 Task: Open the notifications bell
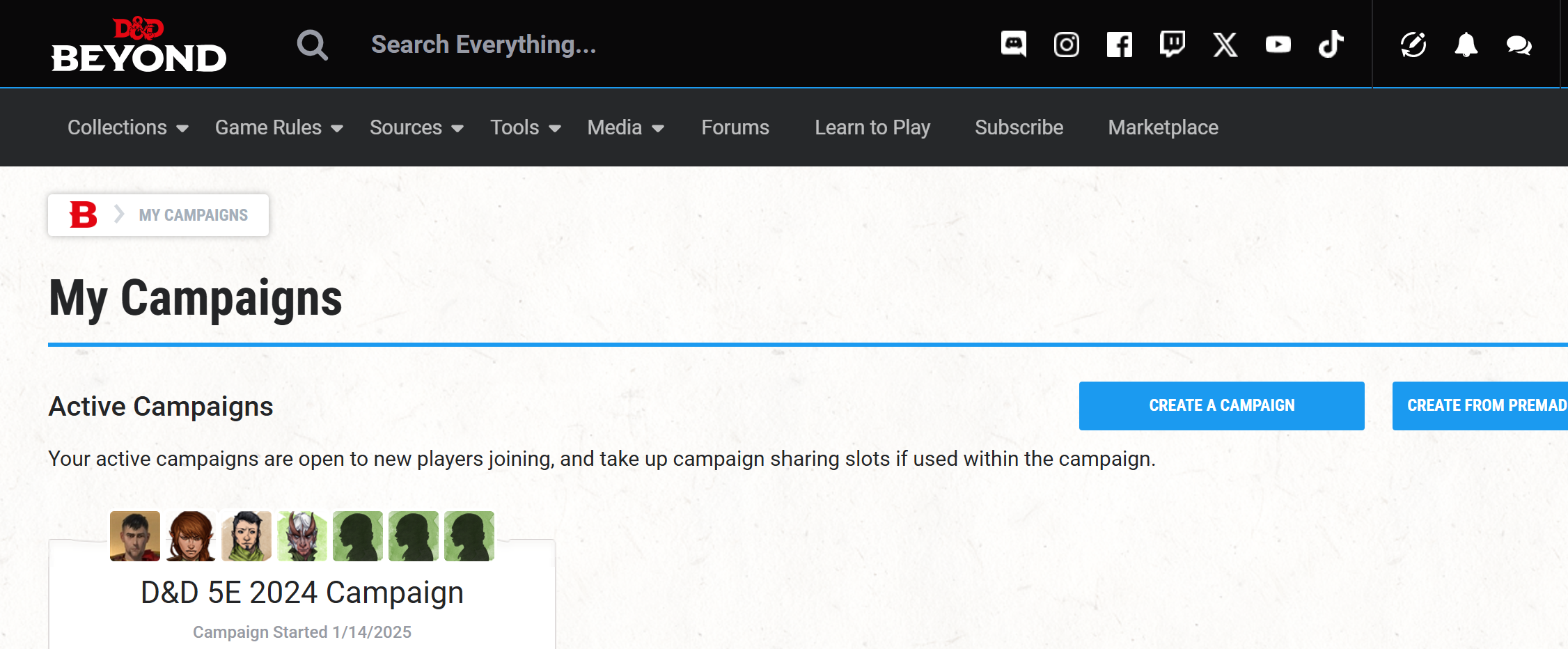point(1466,45)
